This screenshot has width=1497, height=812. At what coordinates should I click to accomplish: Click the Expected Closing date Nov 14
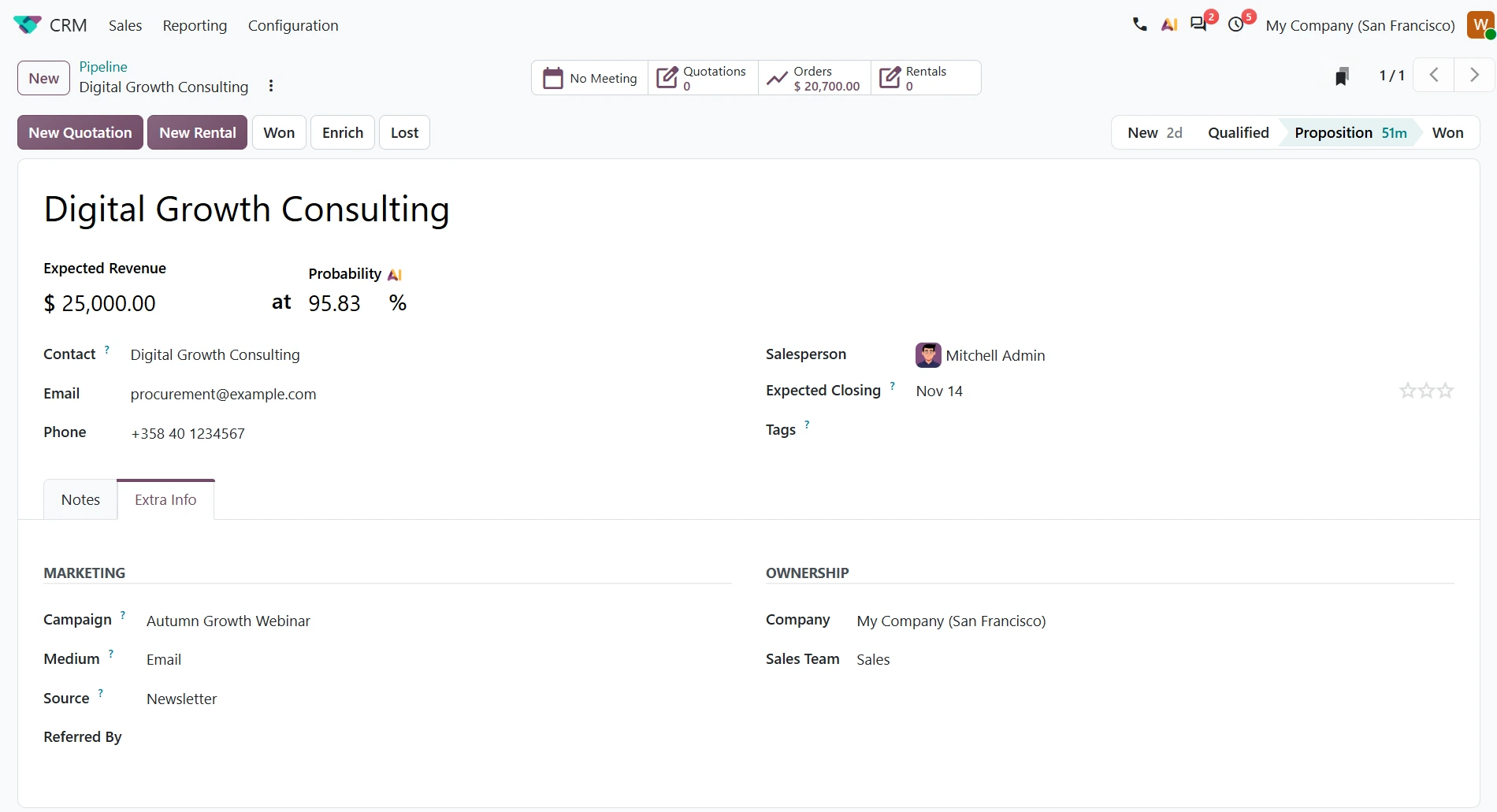point(939,391)
